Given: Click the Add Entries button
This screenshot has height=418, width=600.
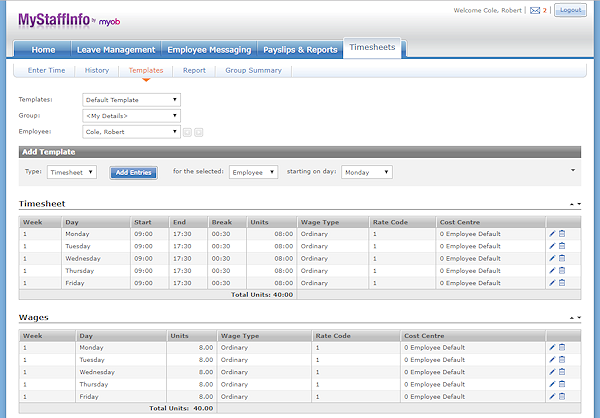Looking at the screenshot, I should pos(133,172).
